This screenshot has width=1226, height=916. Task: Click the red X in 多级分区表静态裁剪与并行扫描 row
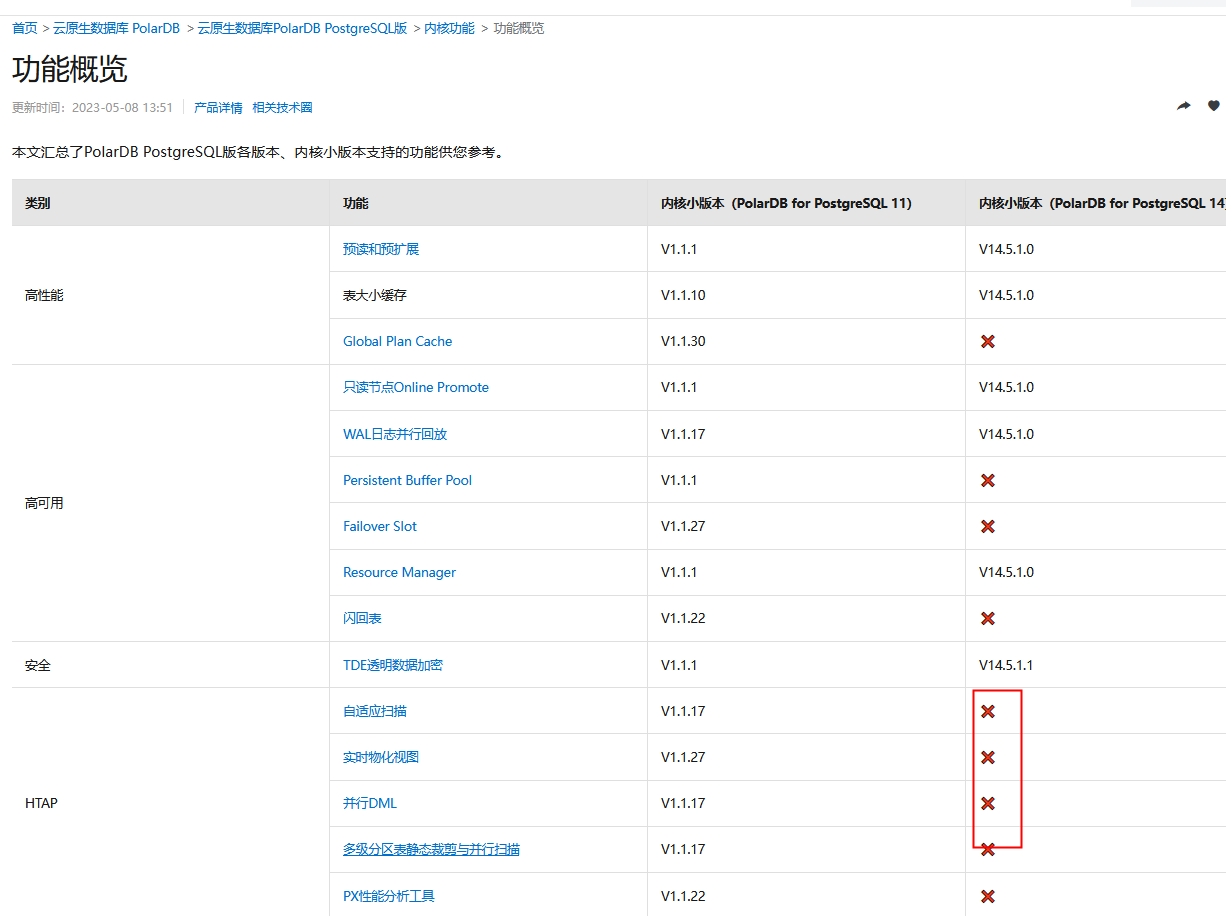coord(988,849)
